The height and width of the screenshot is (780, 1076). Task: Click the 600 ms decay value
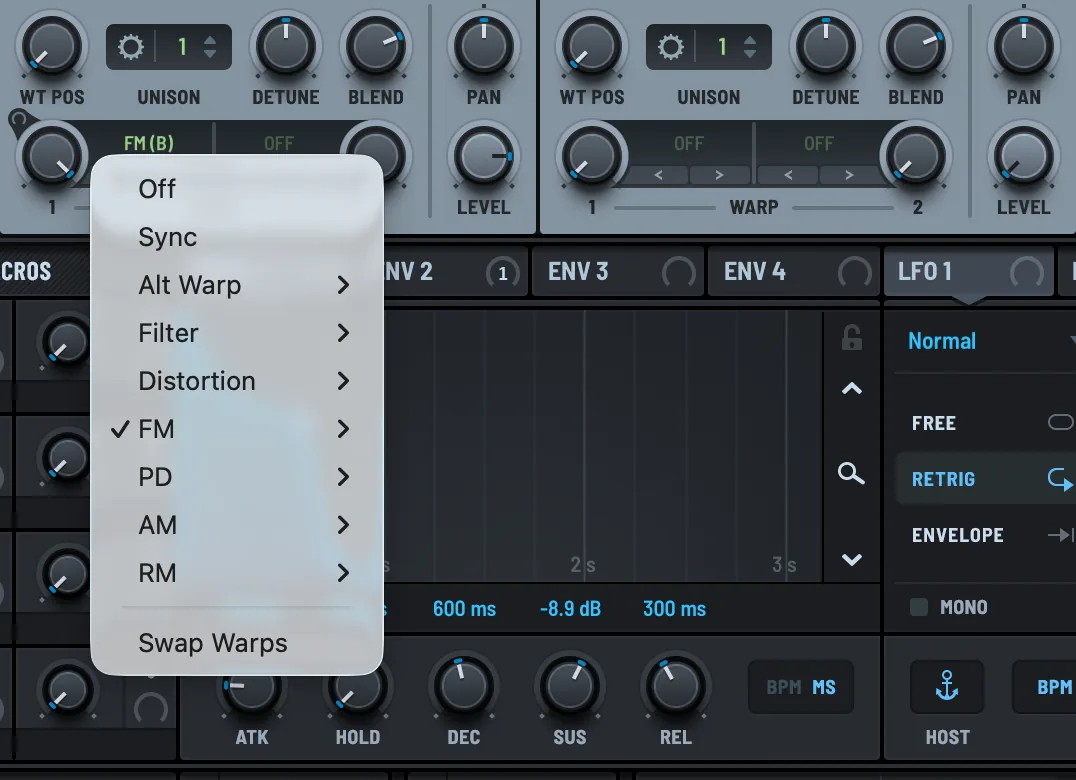click(465, 608)
